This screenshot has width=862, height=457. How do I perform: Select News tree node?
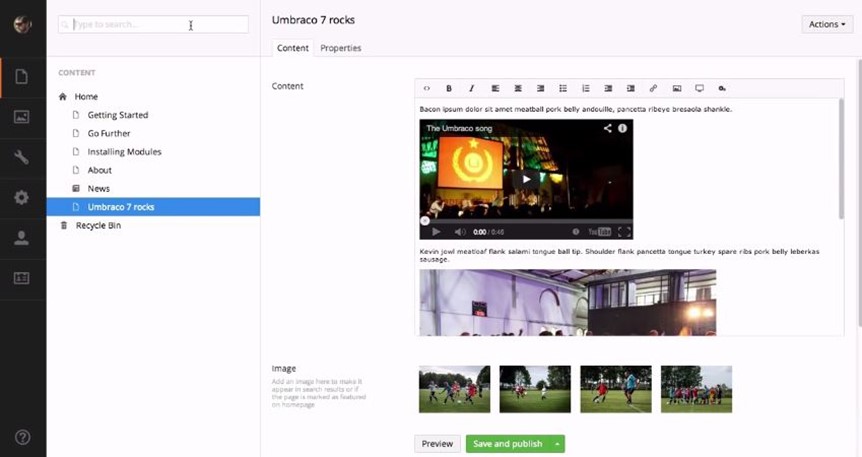98,189
